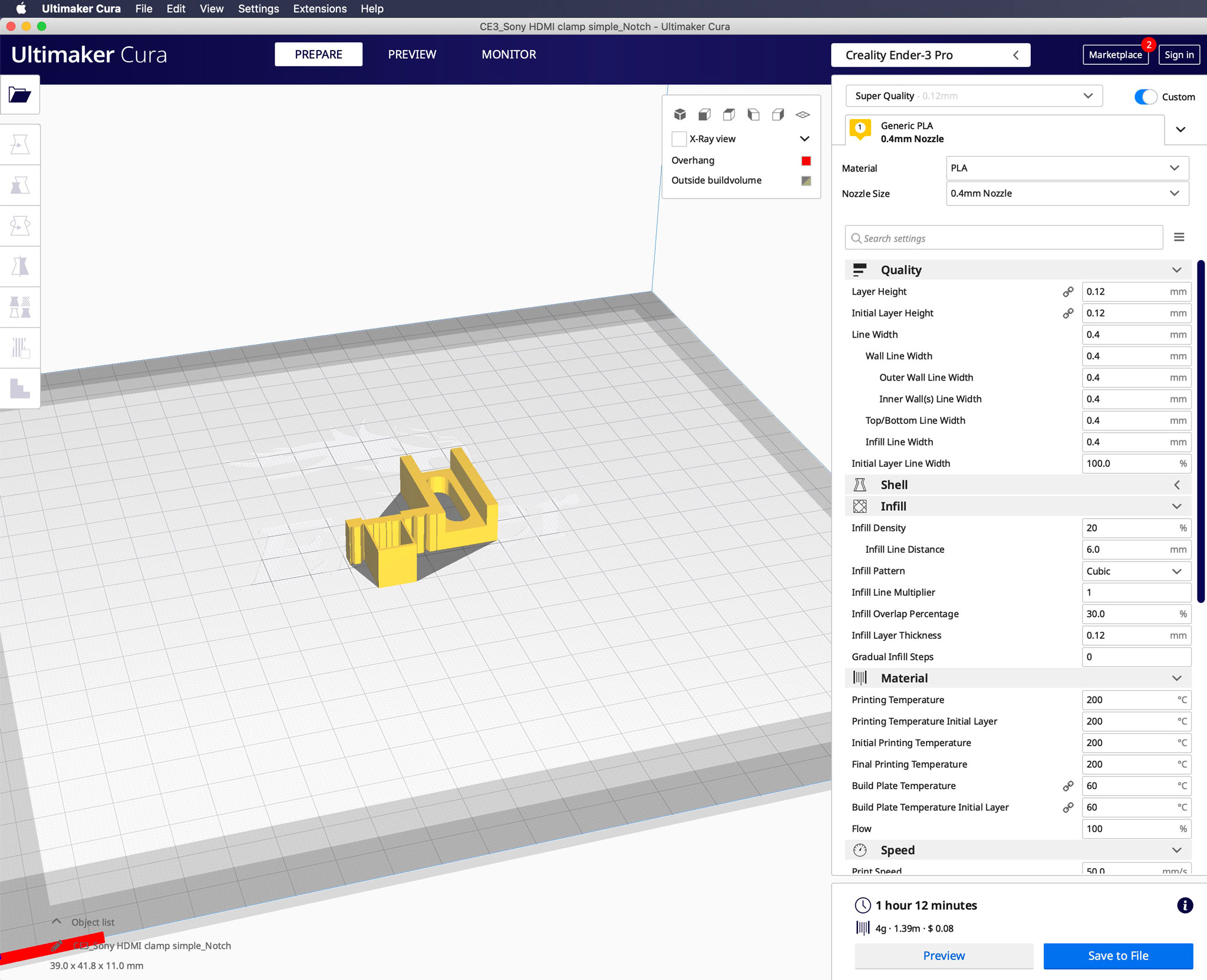This screenshot has height=980, width=1207.
Task: Click the Sign in button
Action: [1179, 55]
